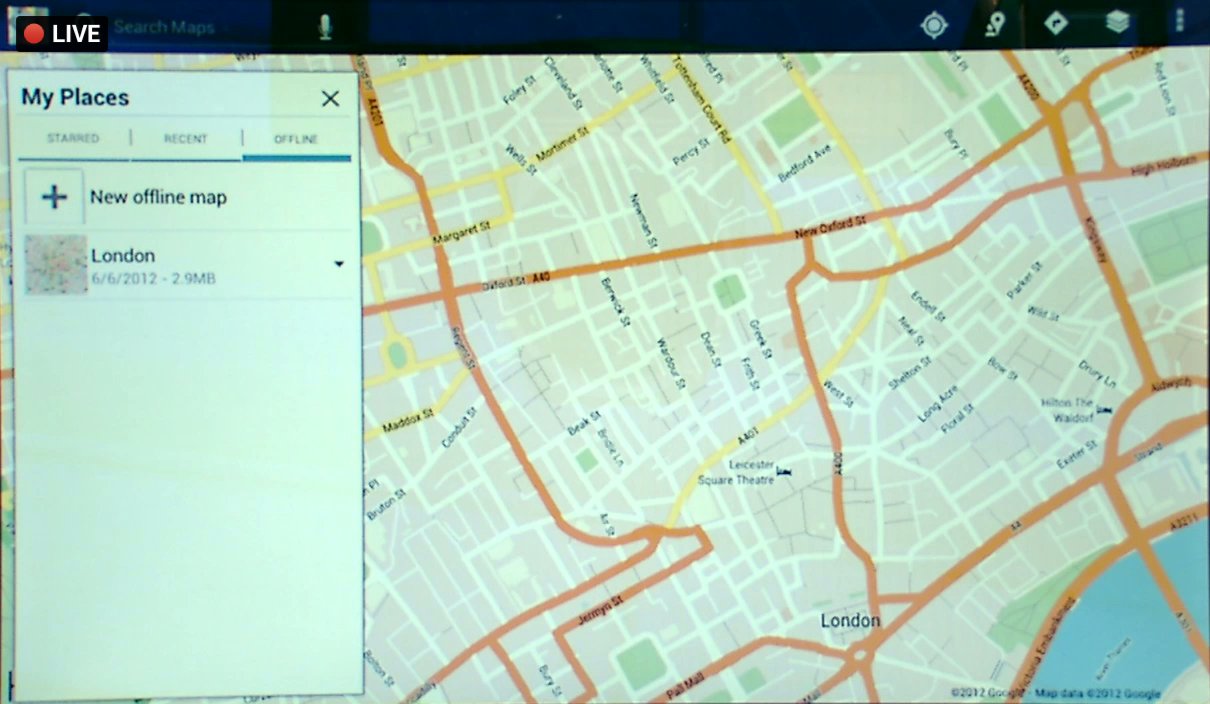
Task: Open the overflow menu with three dots
Action: (x=1180, y=24)
